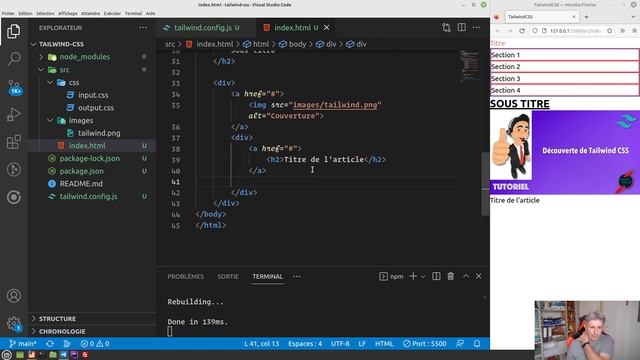
Task: Open the Affichage menu
Action: point(68,13)
